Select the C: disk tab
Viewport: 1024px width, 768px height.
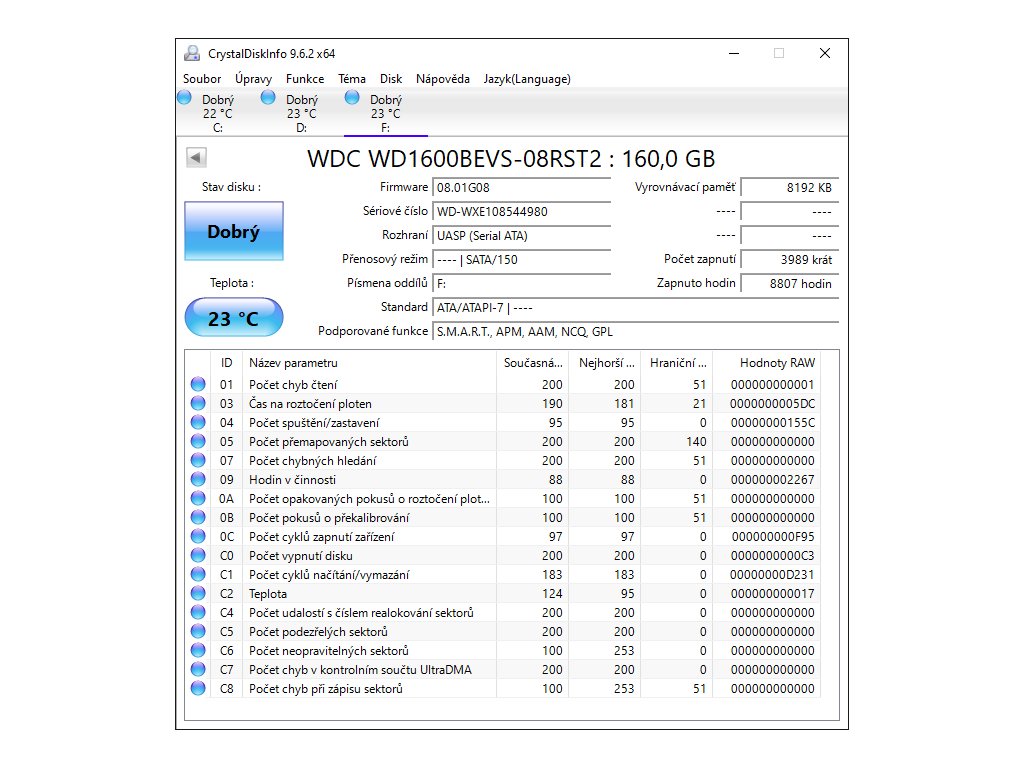coord(217,112)
